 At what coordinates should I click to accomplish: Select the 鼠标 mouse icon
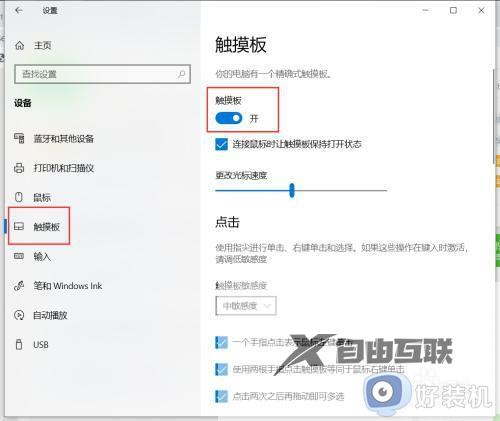pyautogui.click(x=19, y=197)
